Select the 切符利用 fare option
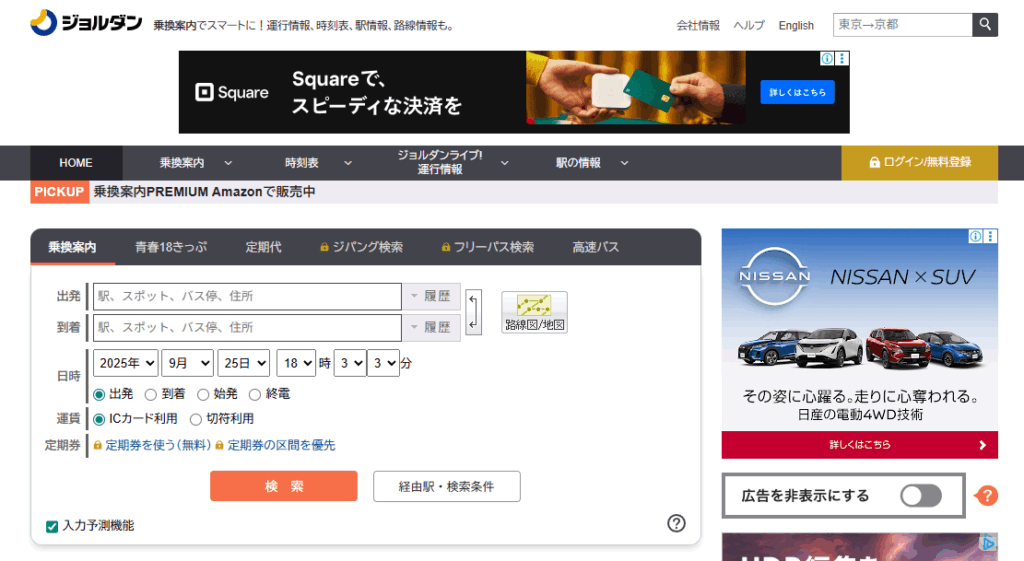 point(196,419)
